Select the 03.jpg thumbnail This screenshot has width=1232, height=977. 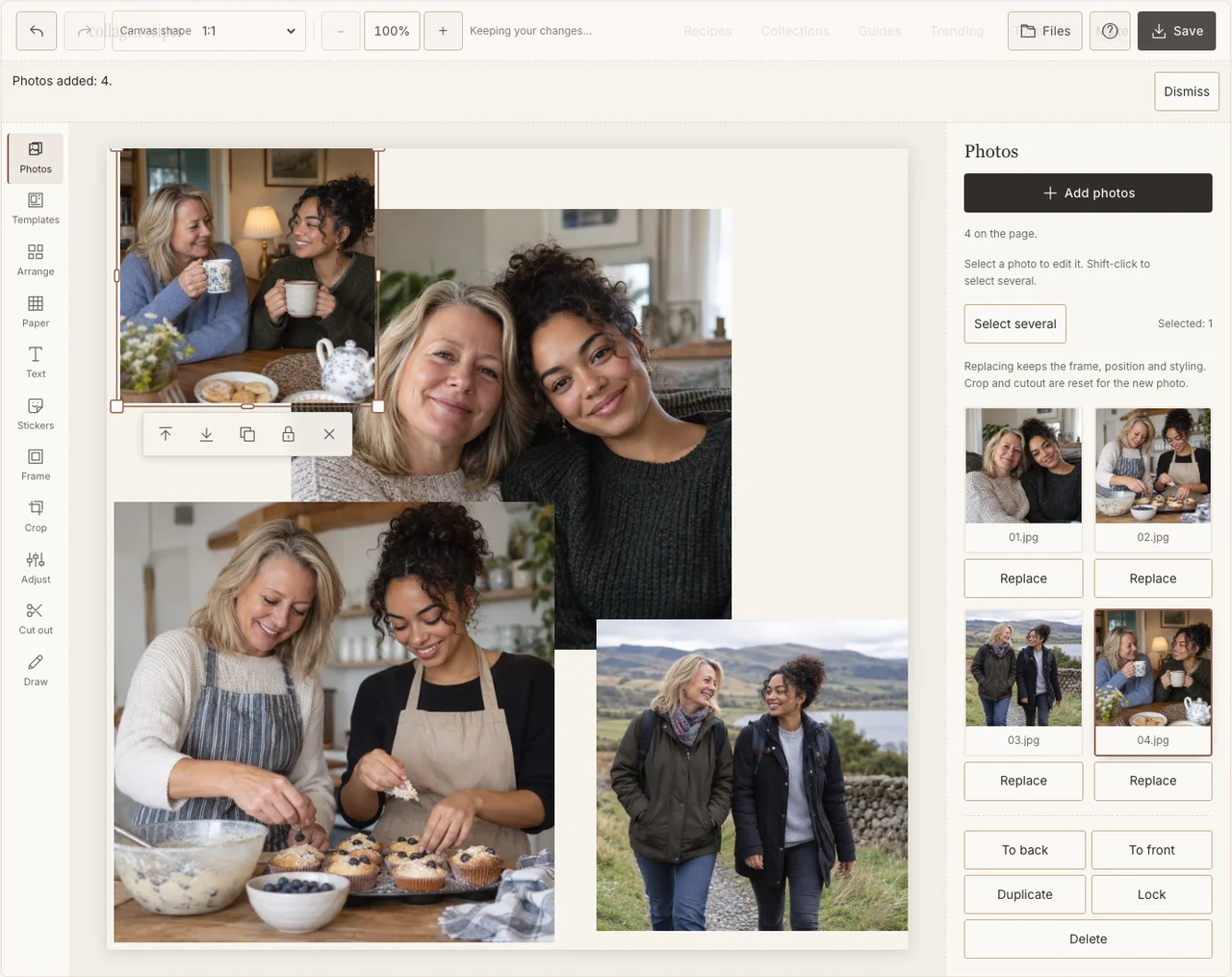coord(1023,681)
